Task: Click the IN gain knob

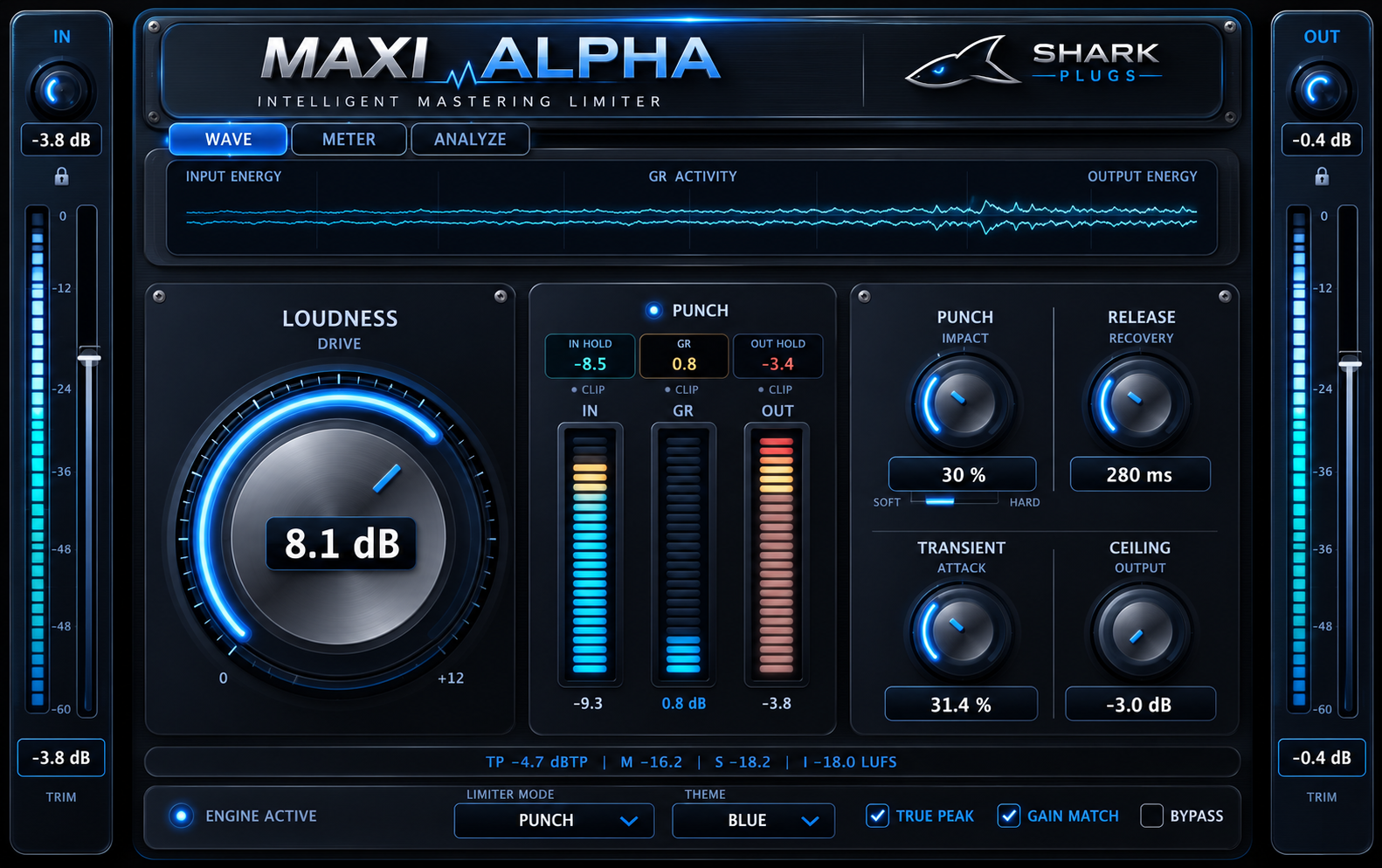Action: pos(61,91)
